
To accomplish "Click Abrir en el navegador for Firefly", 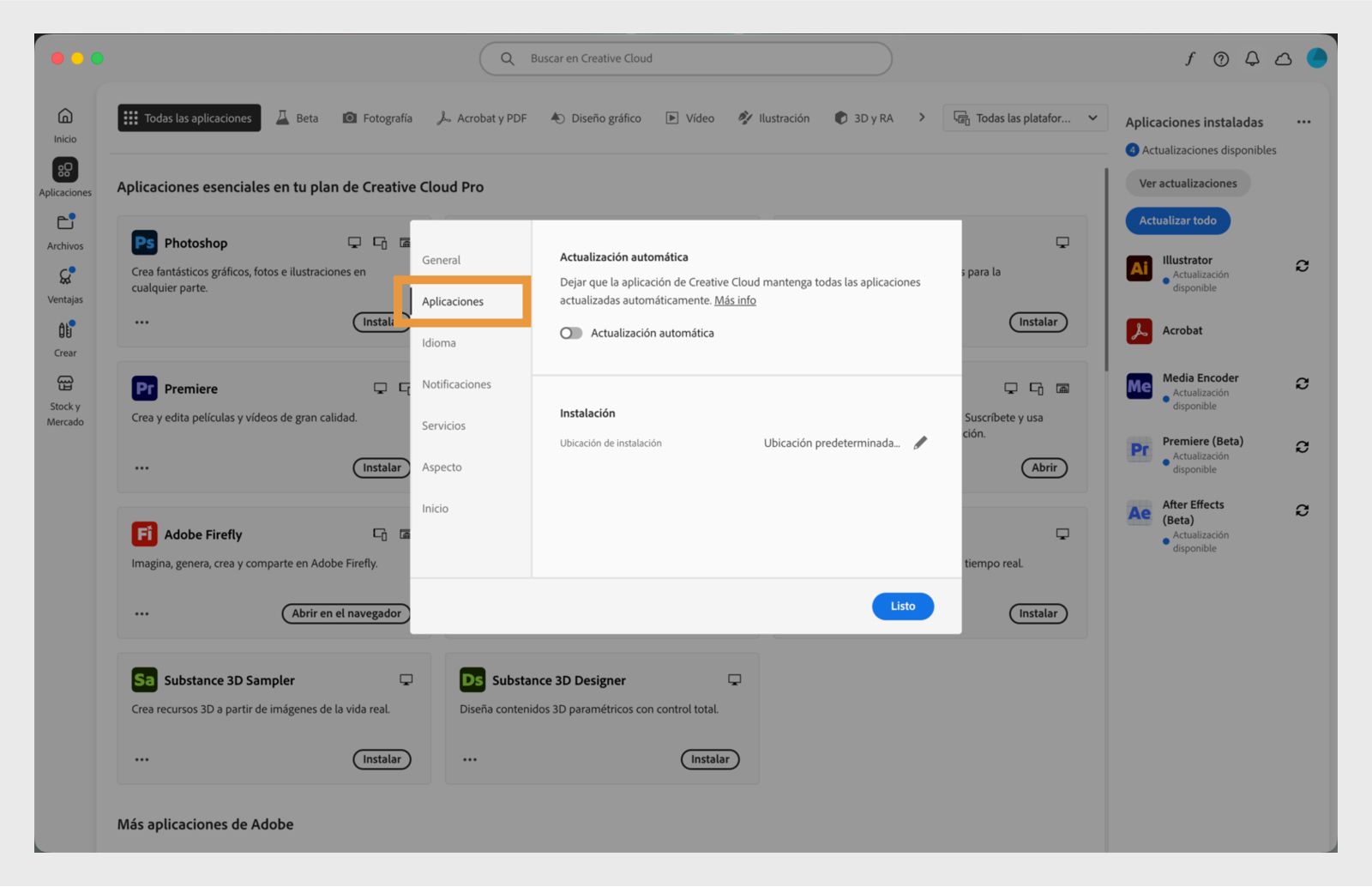I will (346, 613).
